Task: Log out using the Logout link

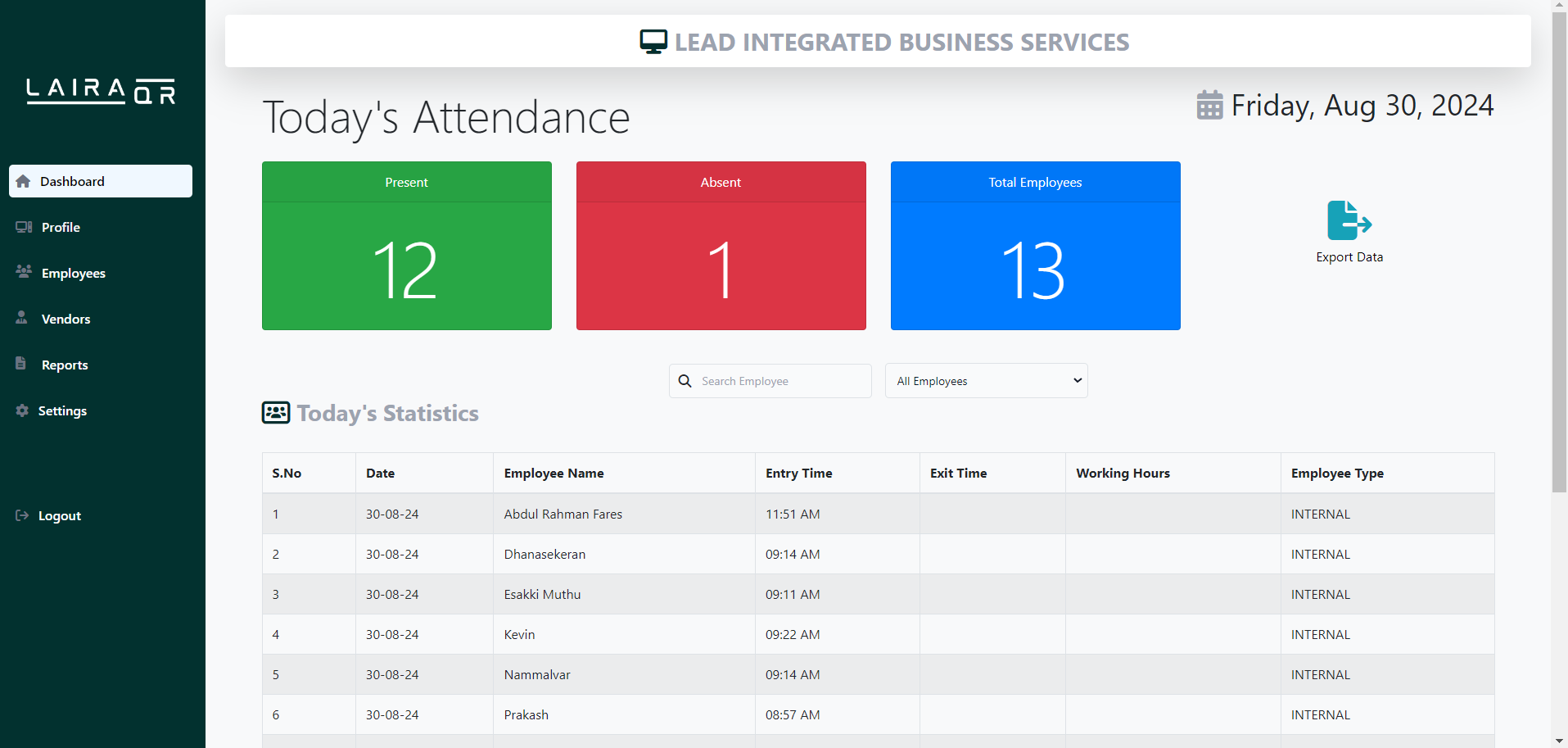Action: point(59,516)
